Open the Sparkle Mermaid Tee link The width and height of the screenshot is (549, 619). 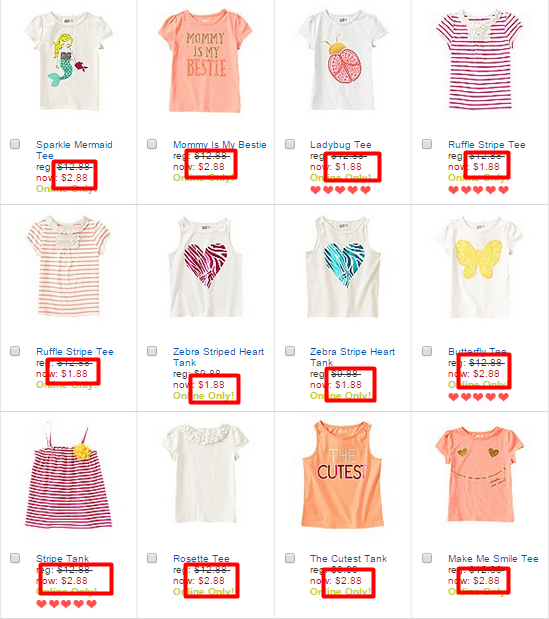click(74, 150)
